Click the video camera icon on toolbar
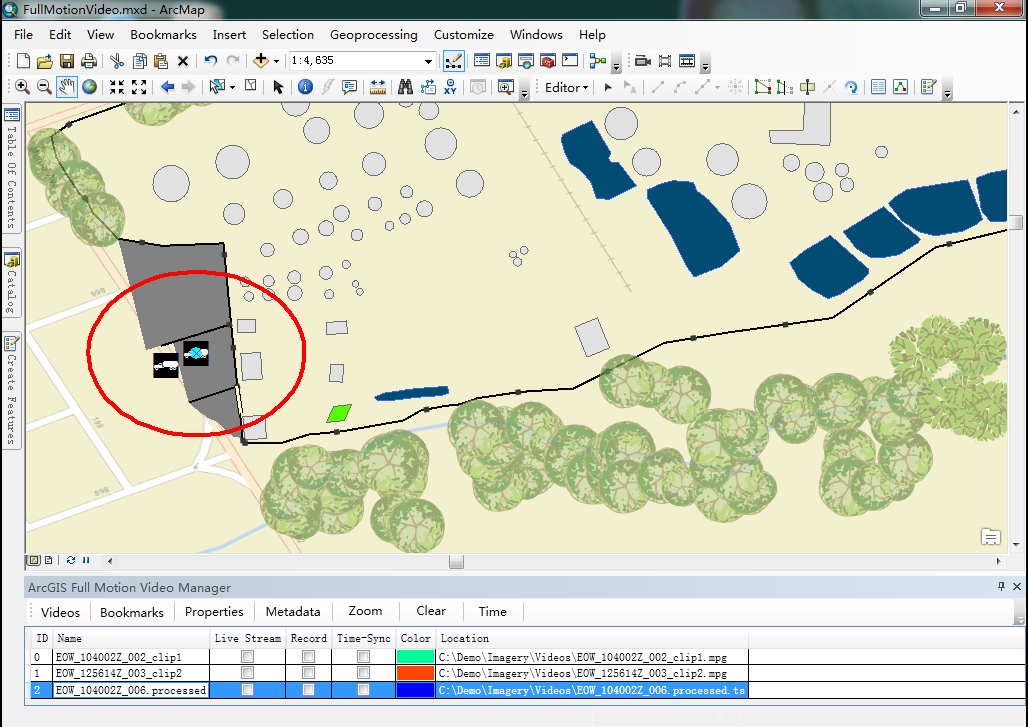Image resolution: width=1028 pixels, height=727 pixels. pos(642,61)
